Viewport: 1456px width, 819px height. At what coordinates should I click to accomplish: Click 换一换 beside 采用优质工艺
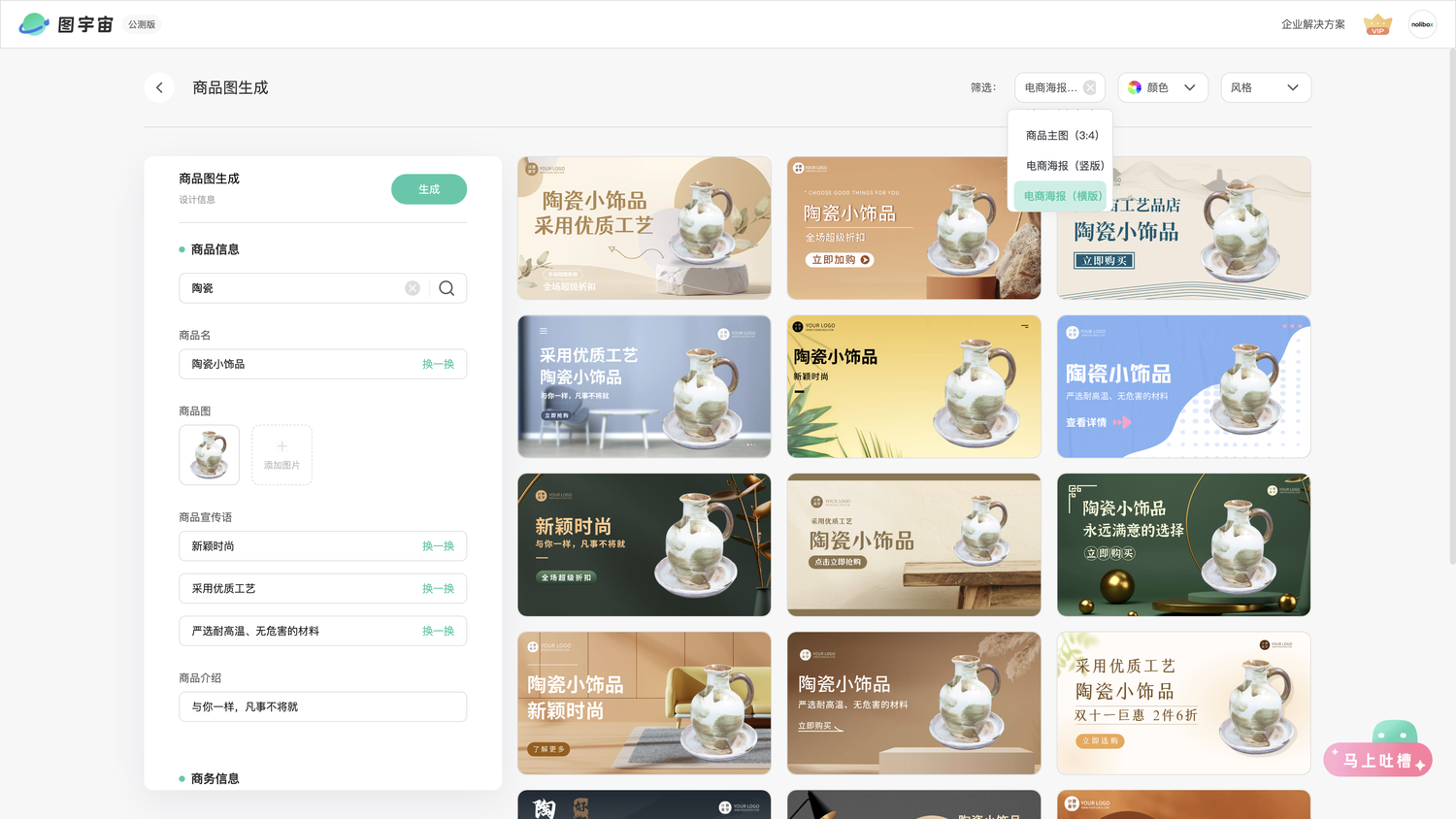tap(438, 589)
